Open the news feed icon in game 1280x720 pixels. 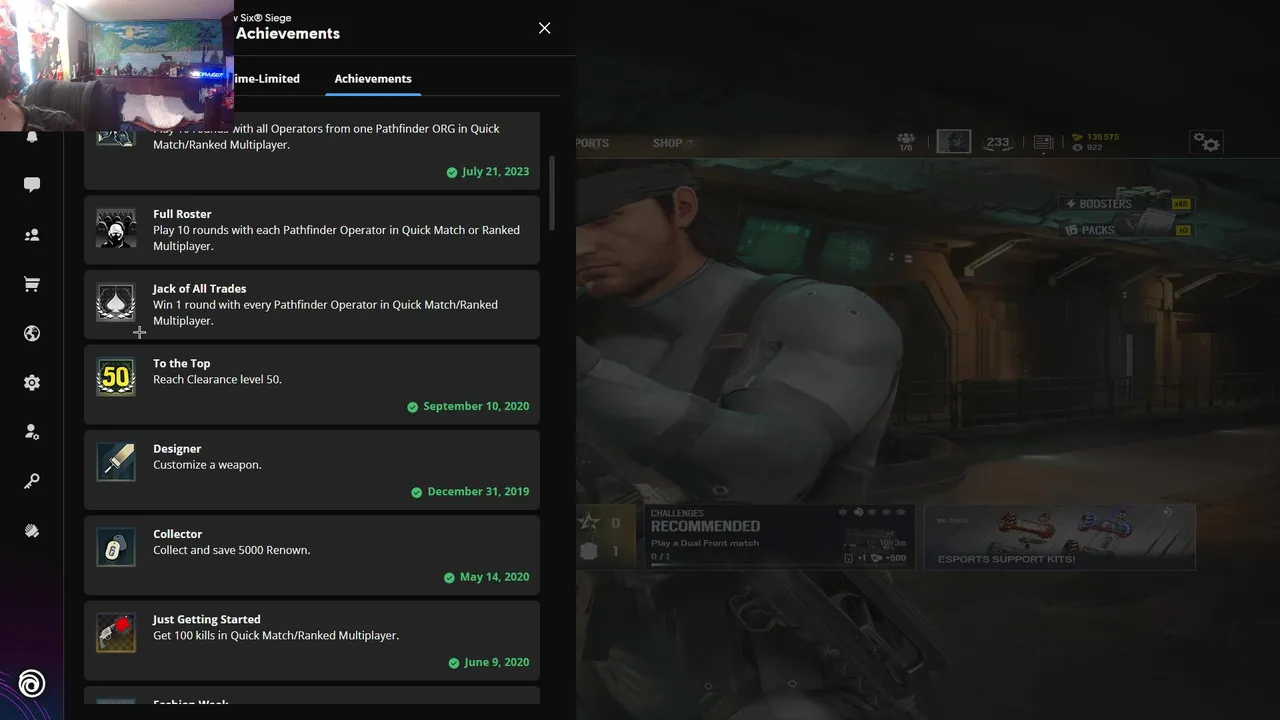1043,143
